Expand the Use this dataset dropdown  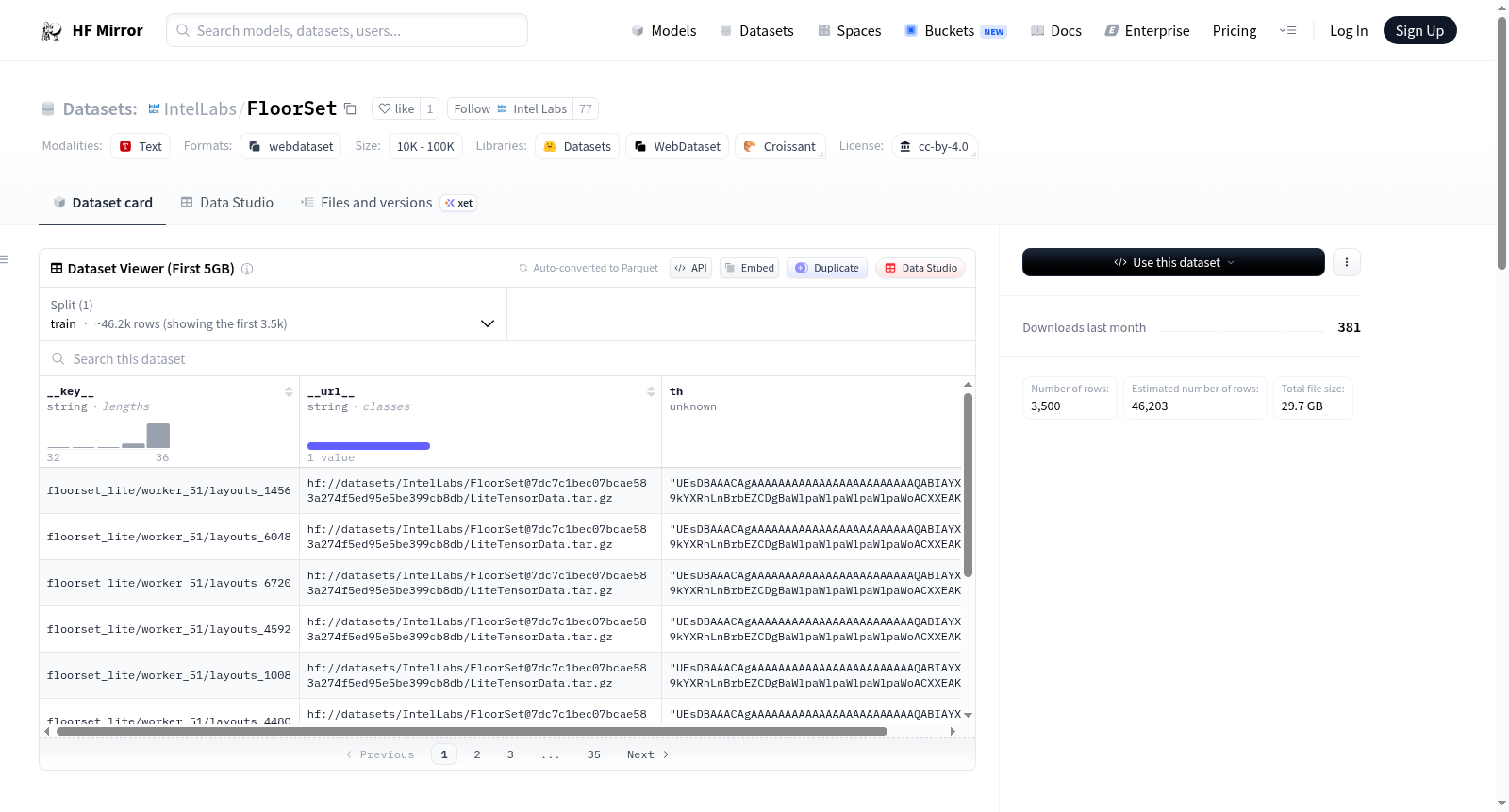[1173, 262]
